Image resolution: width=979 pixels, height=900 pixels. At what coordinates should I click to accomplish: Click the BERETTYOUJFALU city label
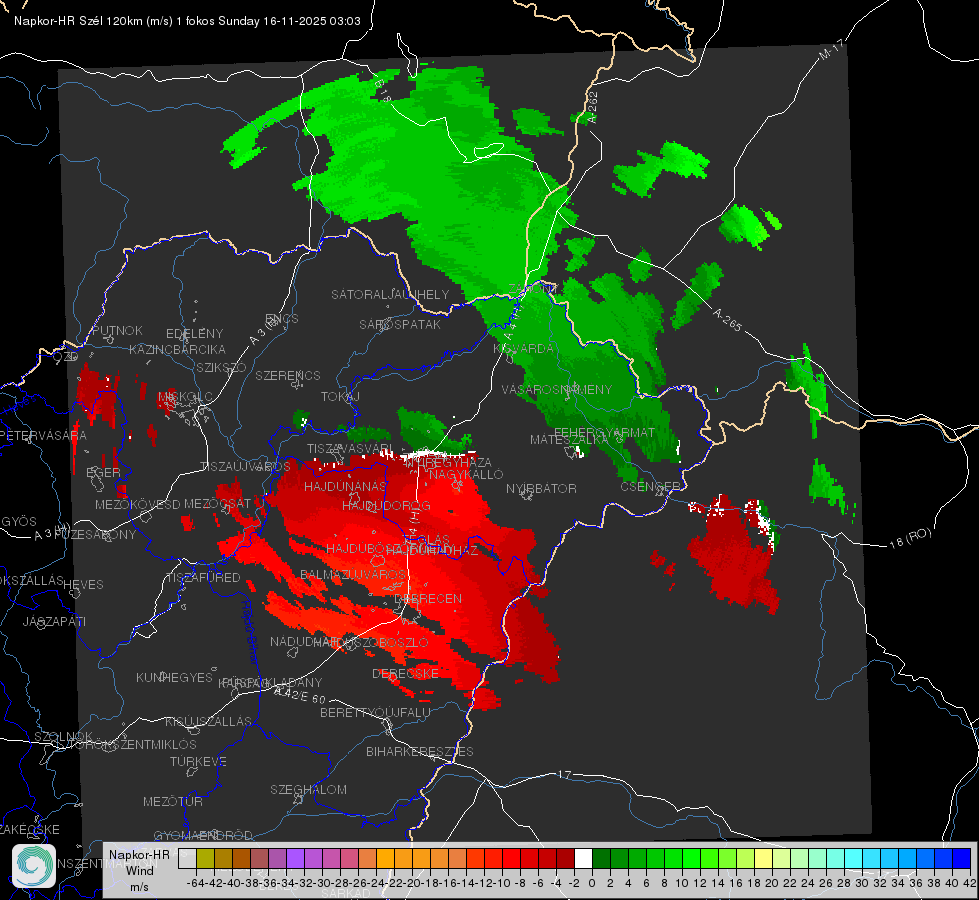tap(375, 712)
